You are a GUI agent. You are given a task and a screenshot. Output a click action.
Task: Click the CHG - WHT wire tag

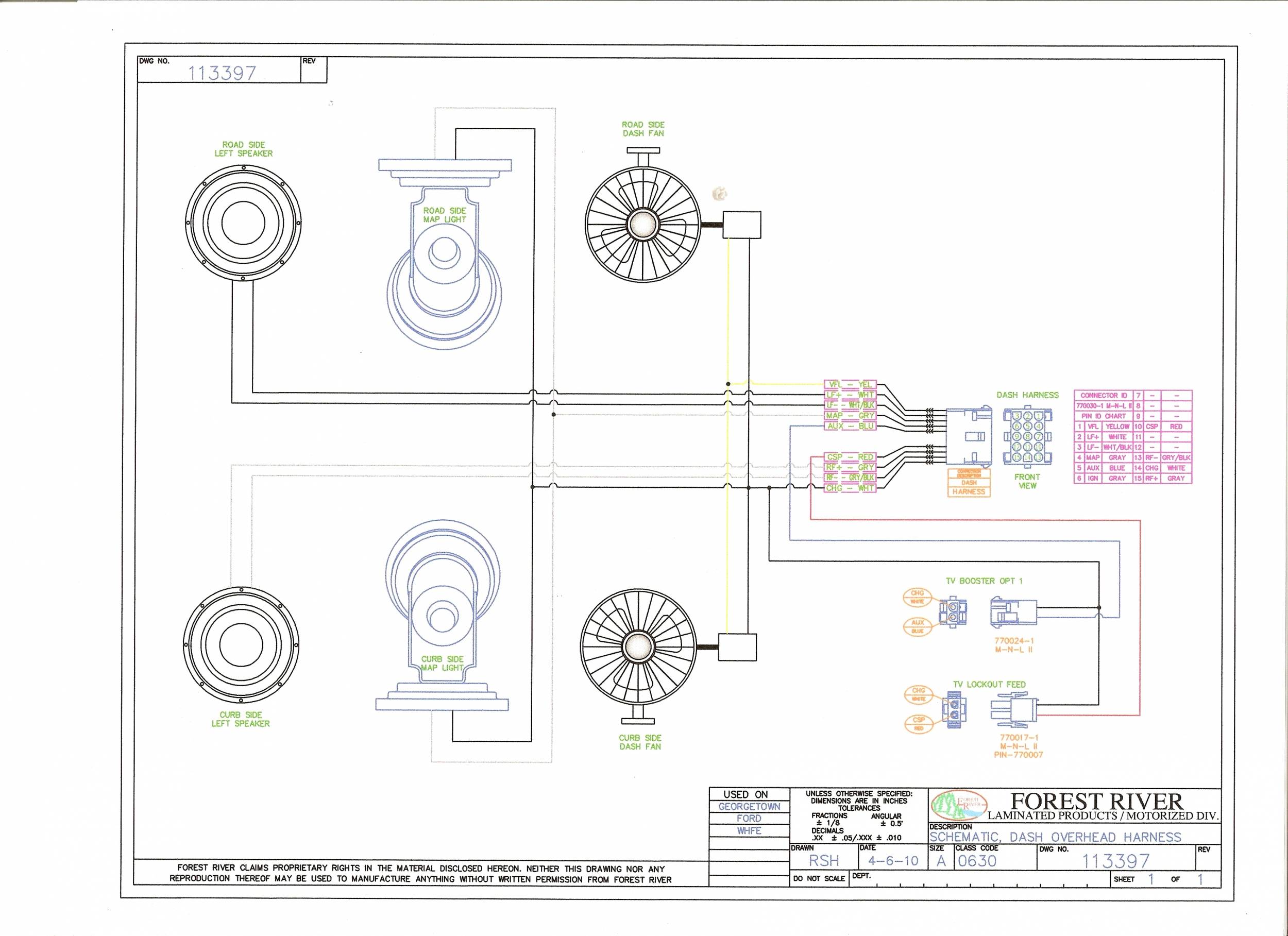(x=850, y=488)
